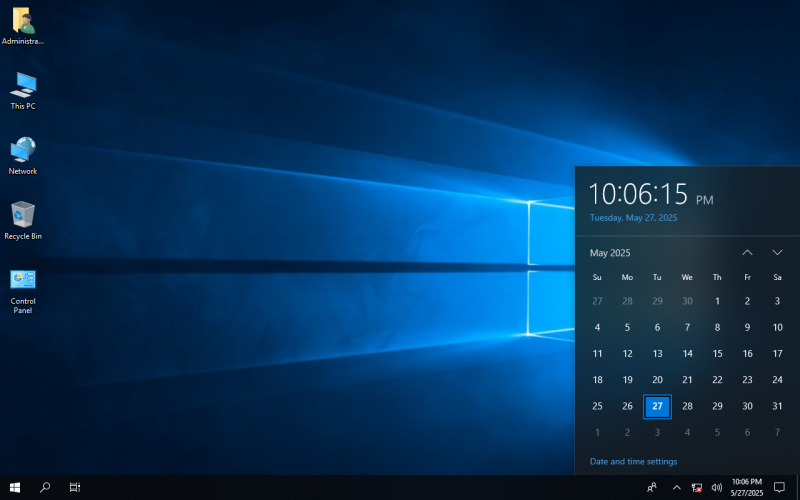The height and width of the screenshot is (500, 800).
Task: Select May 31 in the calendar
Action: pyautogui.click(x=777, y=406)
